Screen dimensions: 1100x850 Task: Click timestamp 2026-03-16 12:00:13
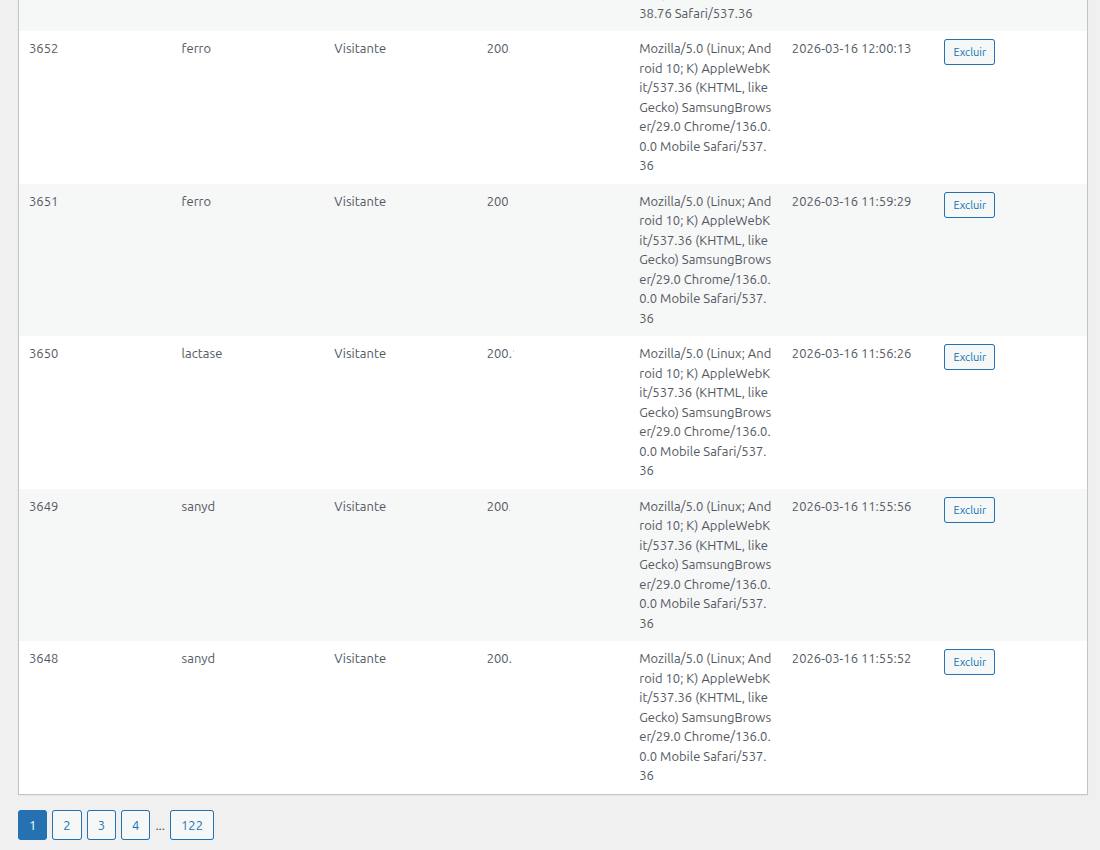850,49
